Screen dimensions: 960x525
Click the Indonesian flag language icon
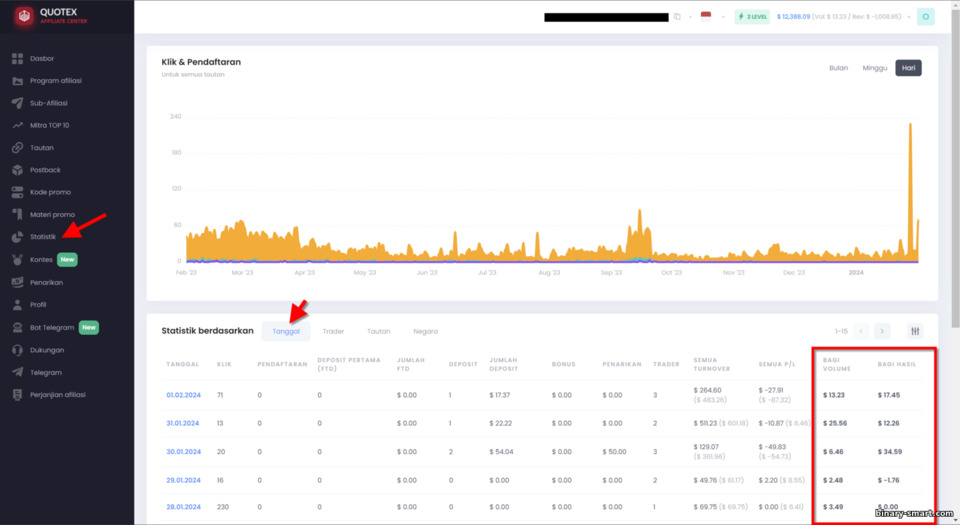(706, 16)
